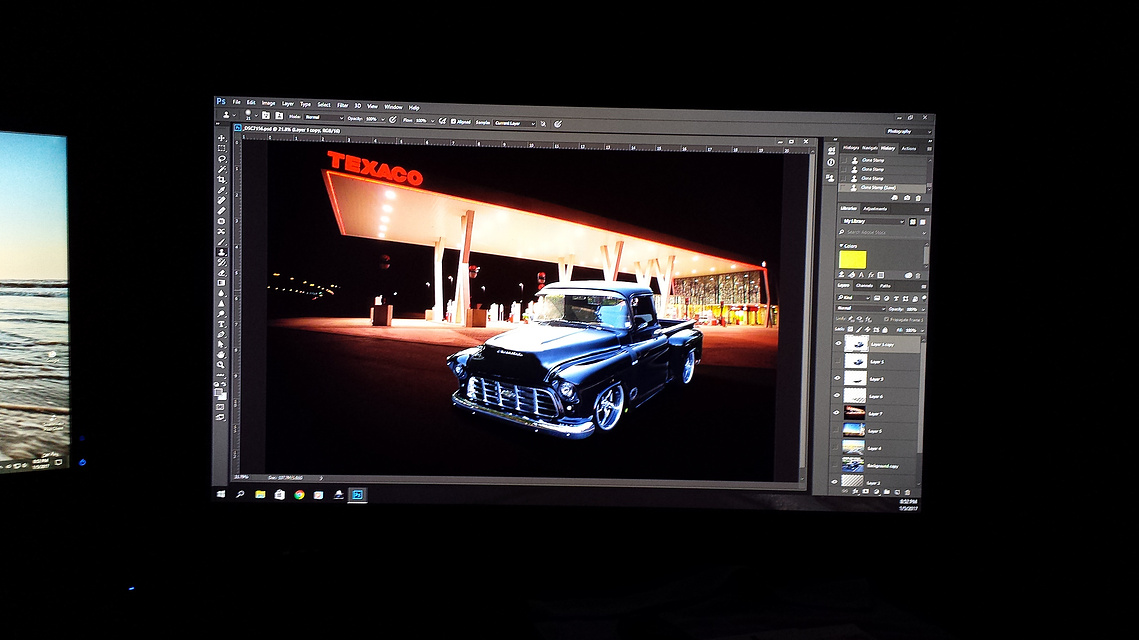
Task: Show the Background copy layer
Action: pos(835,465)
